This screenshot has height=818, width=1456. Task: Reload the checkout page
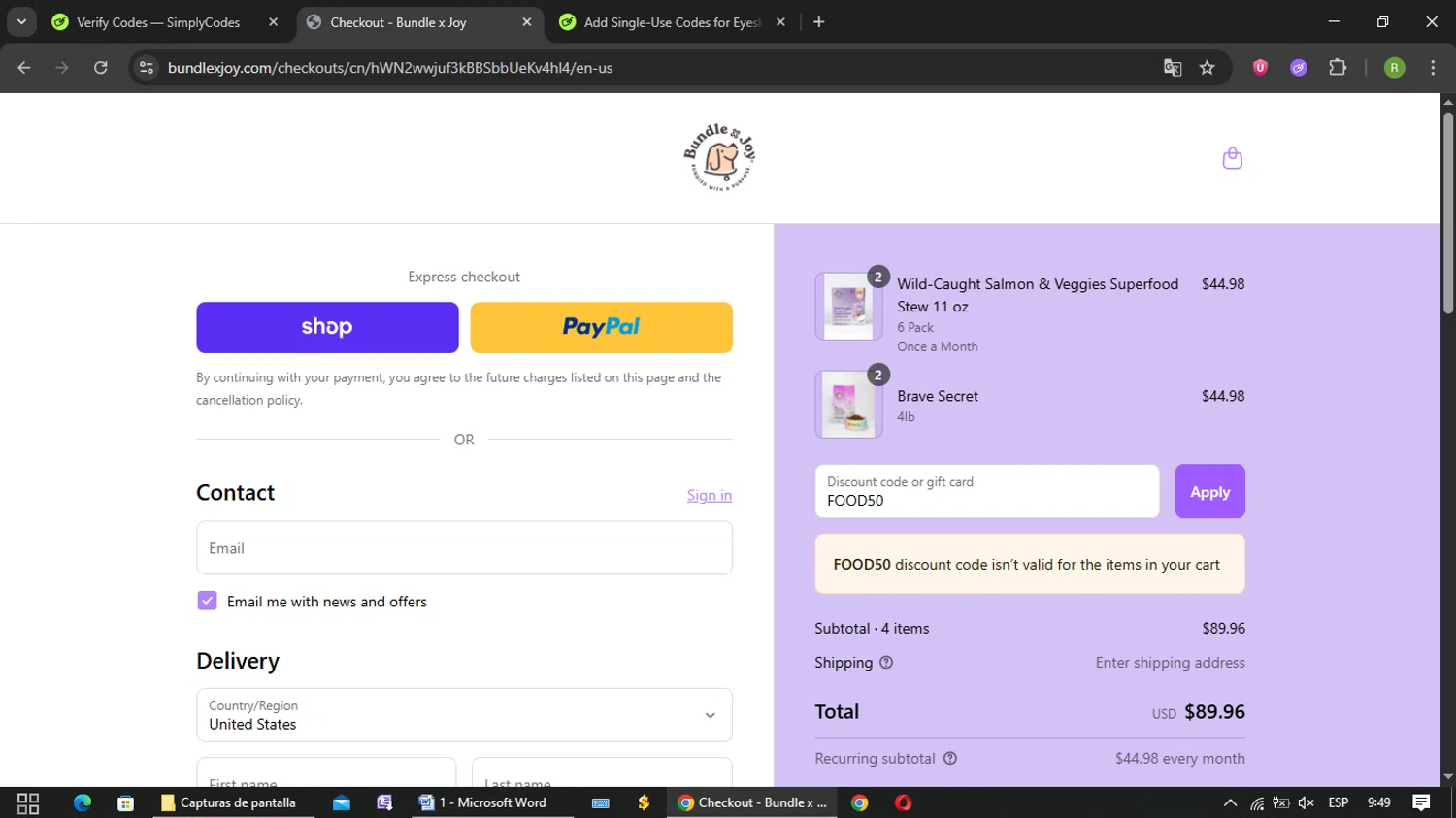coord(101,68)
